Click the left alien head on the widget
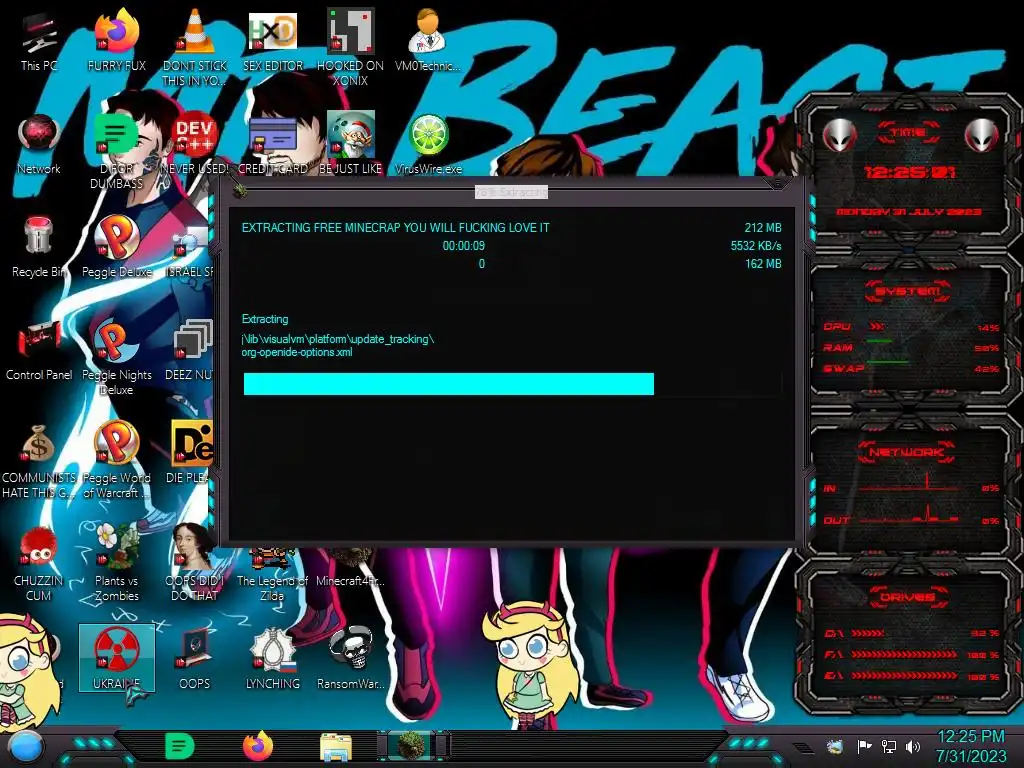 (840, 135)
